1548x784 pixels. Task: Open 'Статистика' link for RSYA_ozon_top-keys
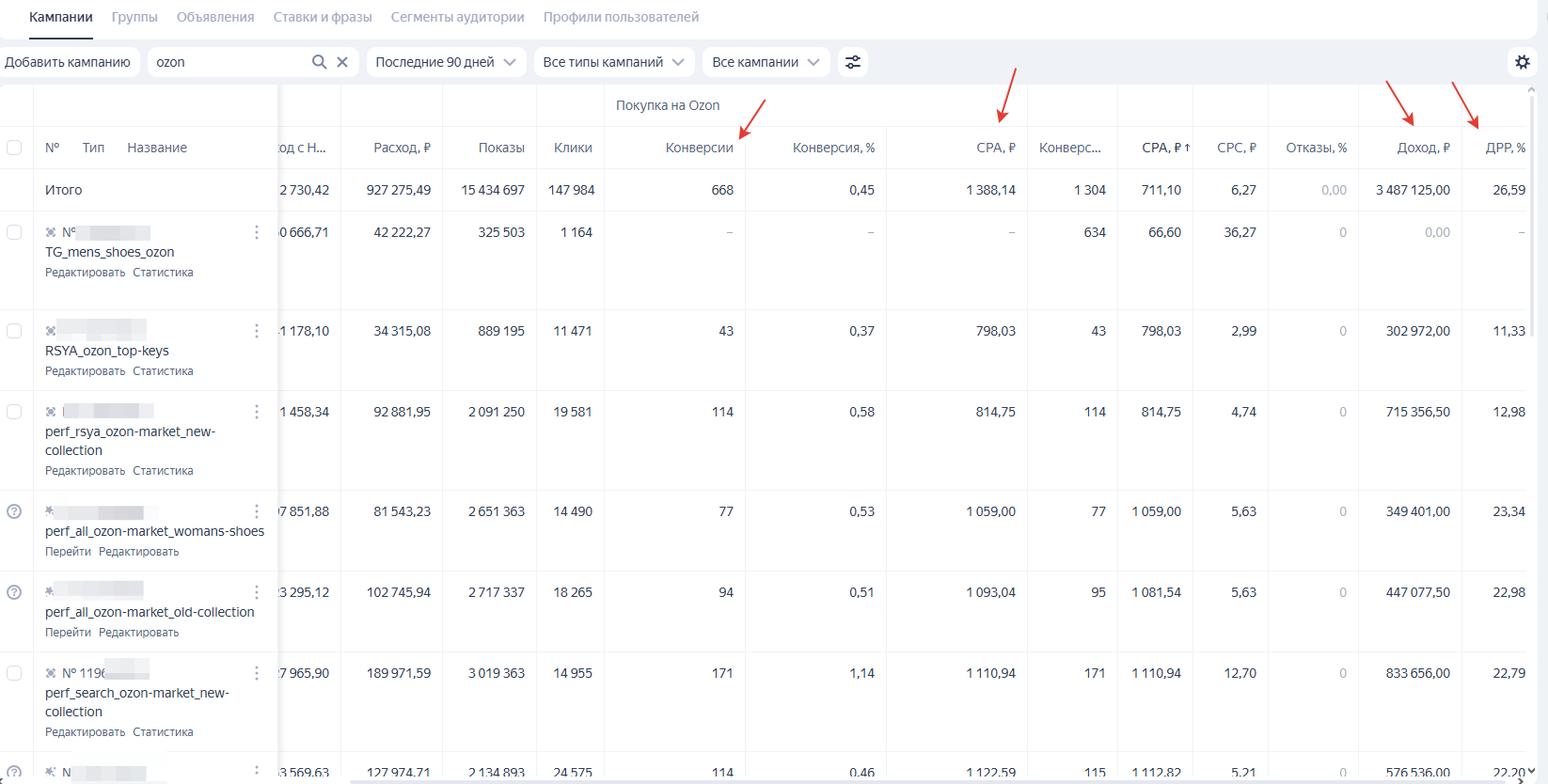pos(163,371)
